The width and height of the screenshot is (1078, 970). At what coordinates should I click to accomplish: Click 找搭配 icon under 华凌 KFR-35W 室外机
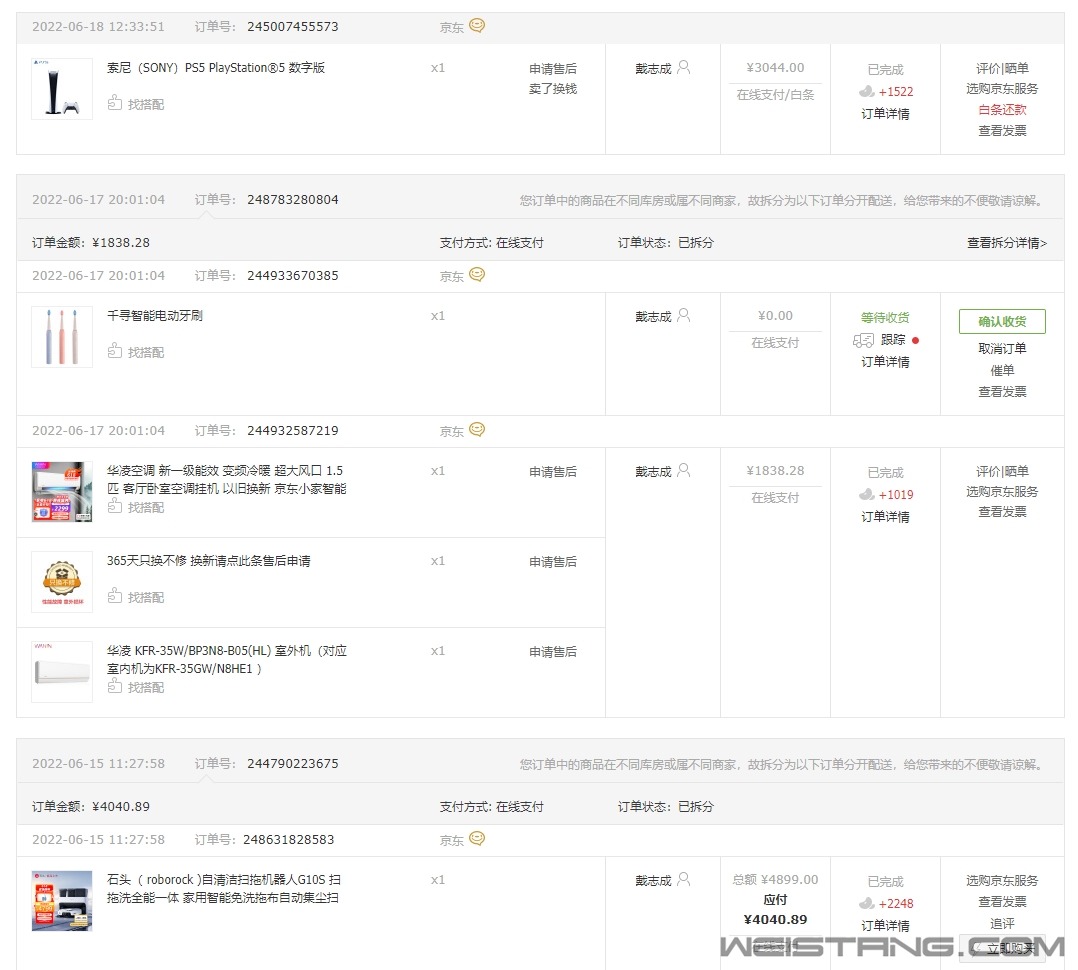(115, 686)
